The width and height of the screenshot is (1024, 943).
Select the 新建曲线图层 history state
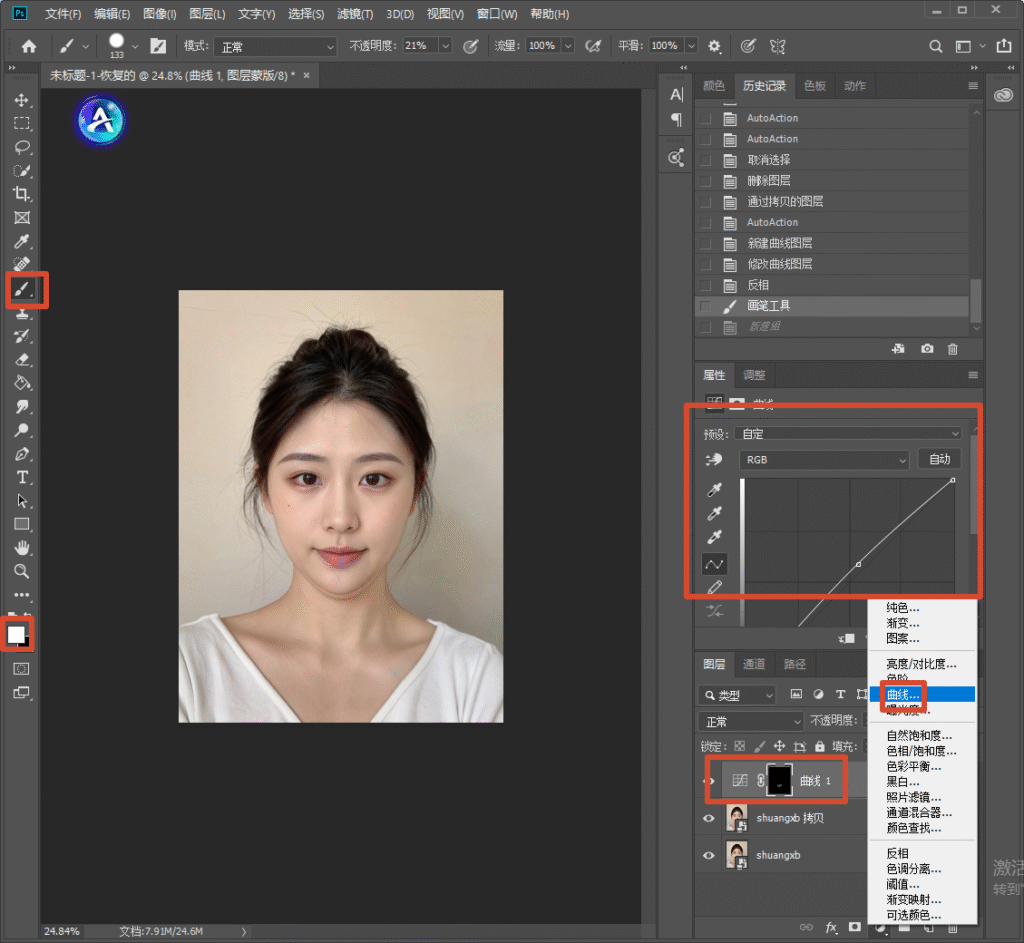tap(832, 244)
